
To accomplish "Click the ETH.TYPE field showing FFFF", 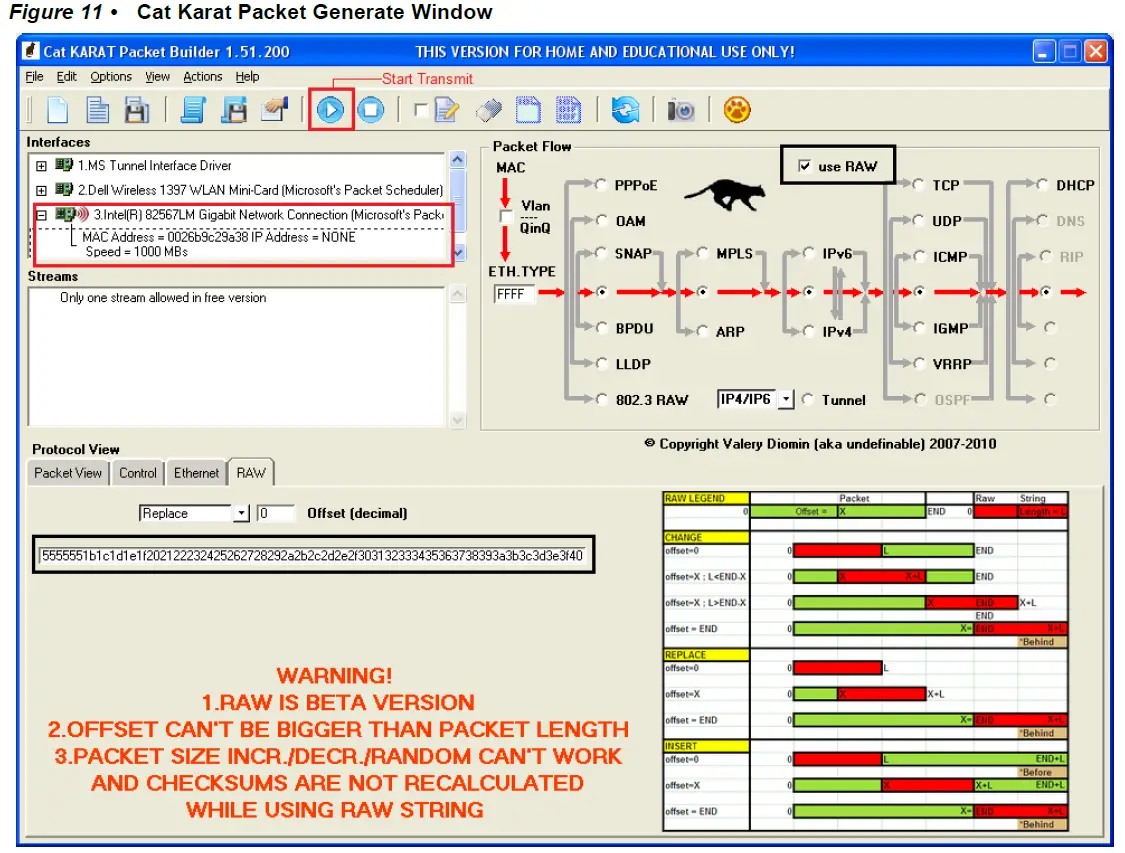I will [514, 294].
